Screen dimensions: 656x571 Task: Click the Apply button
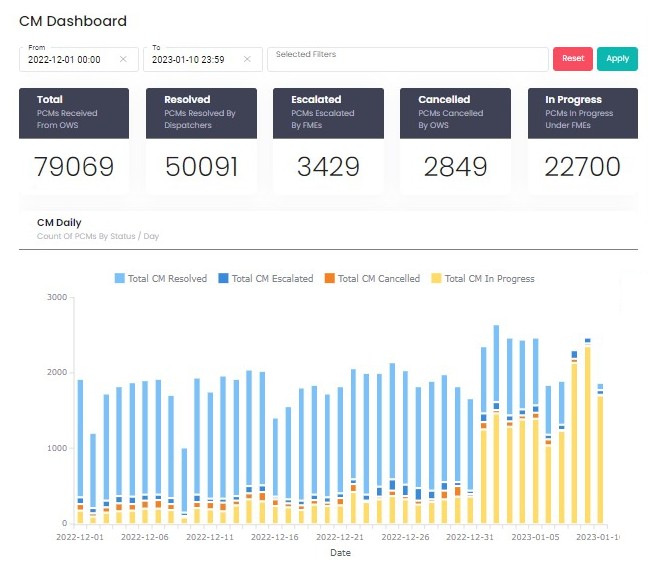(617, 59)
